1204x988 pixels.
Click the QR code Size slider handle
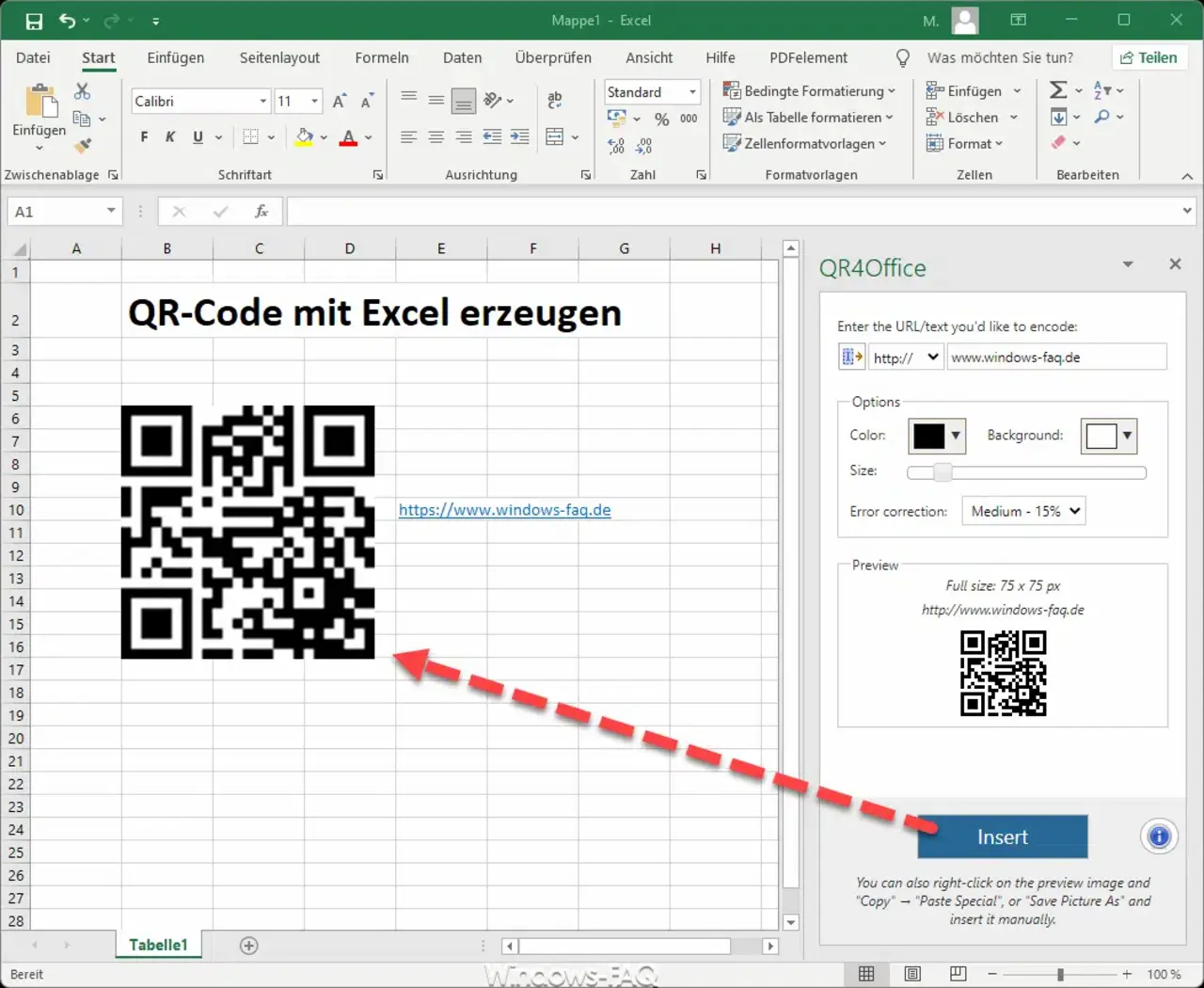(x=943, y=472)
